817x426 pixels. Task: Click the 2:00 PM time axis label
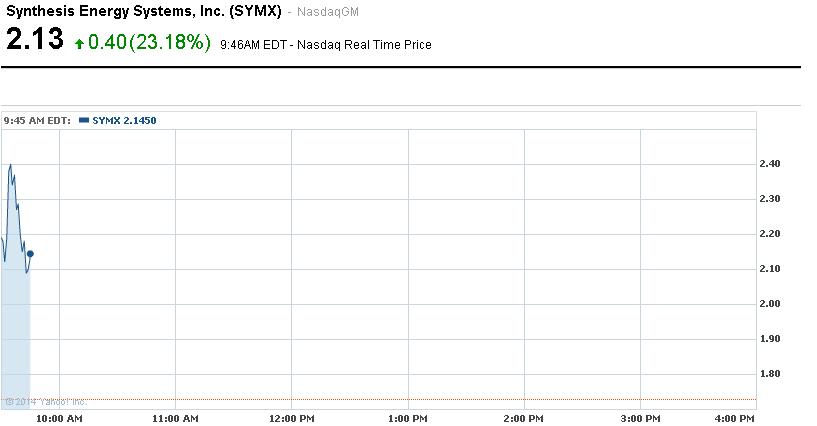524,417
